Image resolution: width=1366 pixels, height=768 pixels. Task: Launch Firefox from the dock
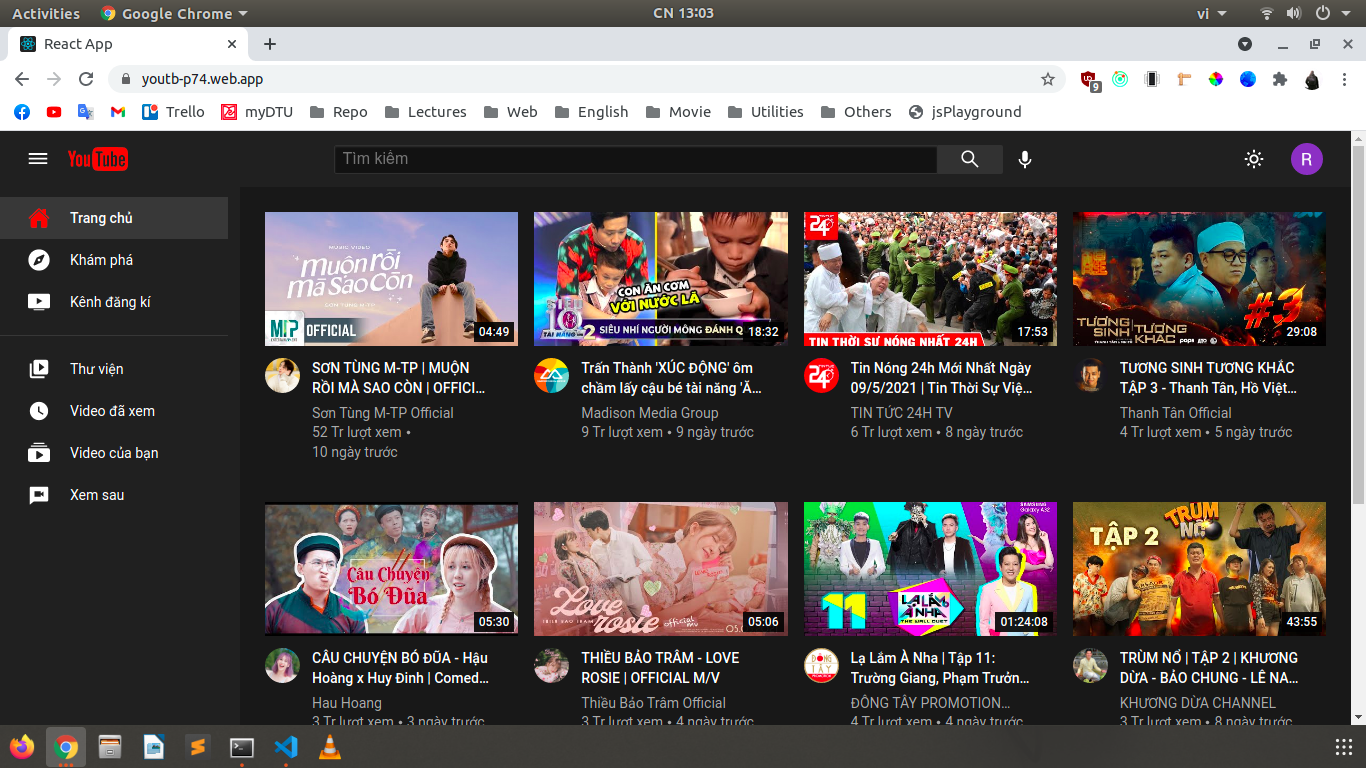pos(22,746)
